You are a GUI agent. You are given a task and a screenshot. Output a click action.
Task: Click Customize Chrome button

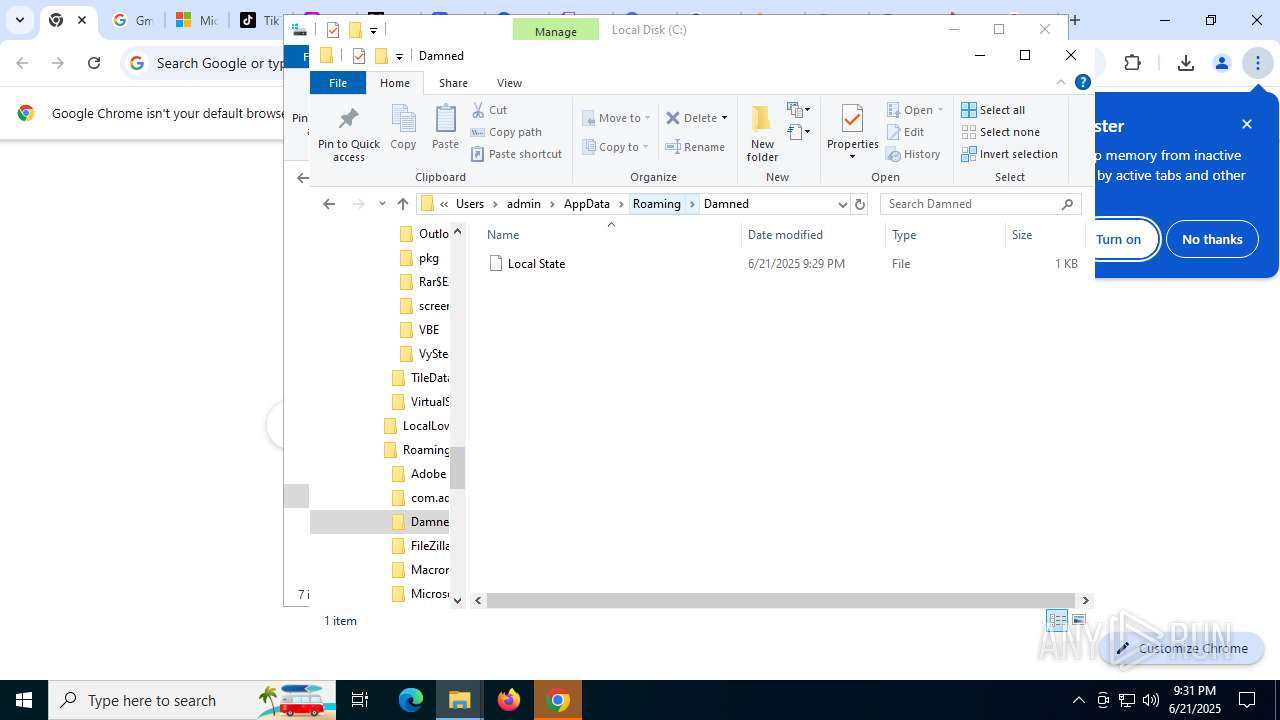click(1181, 648)
